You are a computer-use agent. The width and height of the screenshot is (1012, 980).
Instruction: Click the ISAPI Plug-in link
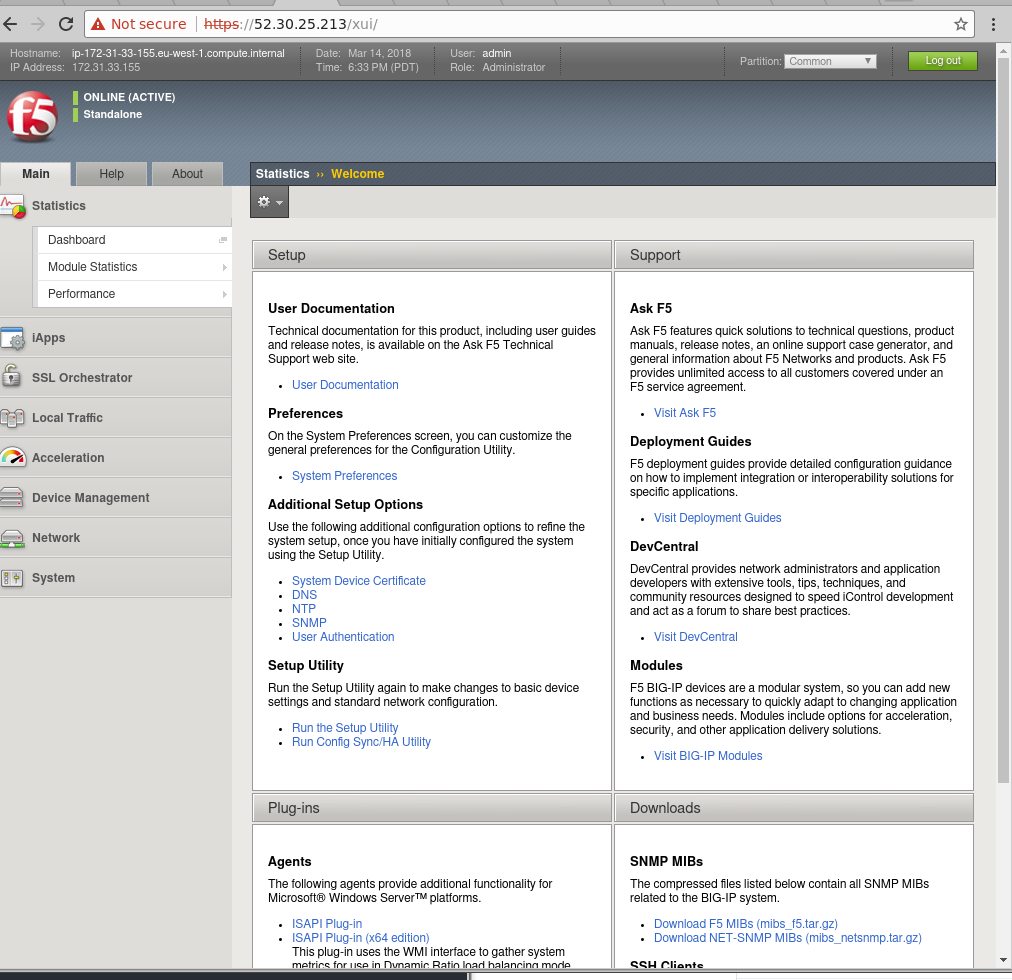tap(327, 924)
